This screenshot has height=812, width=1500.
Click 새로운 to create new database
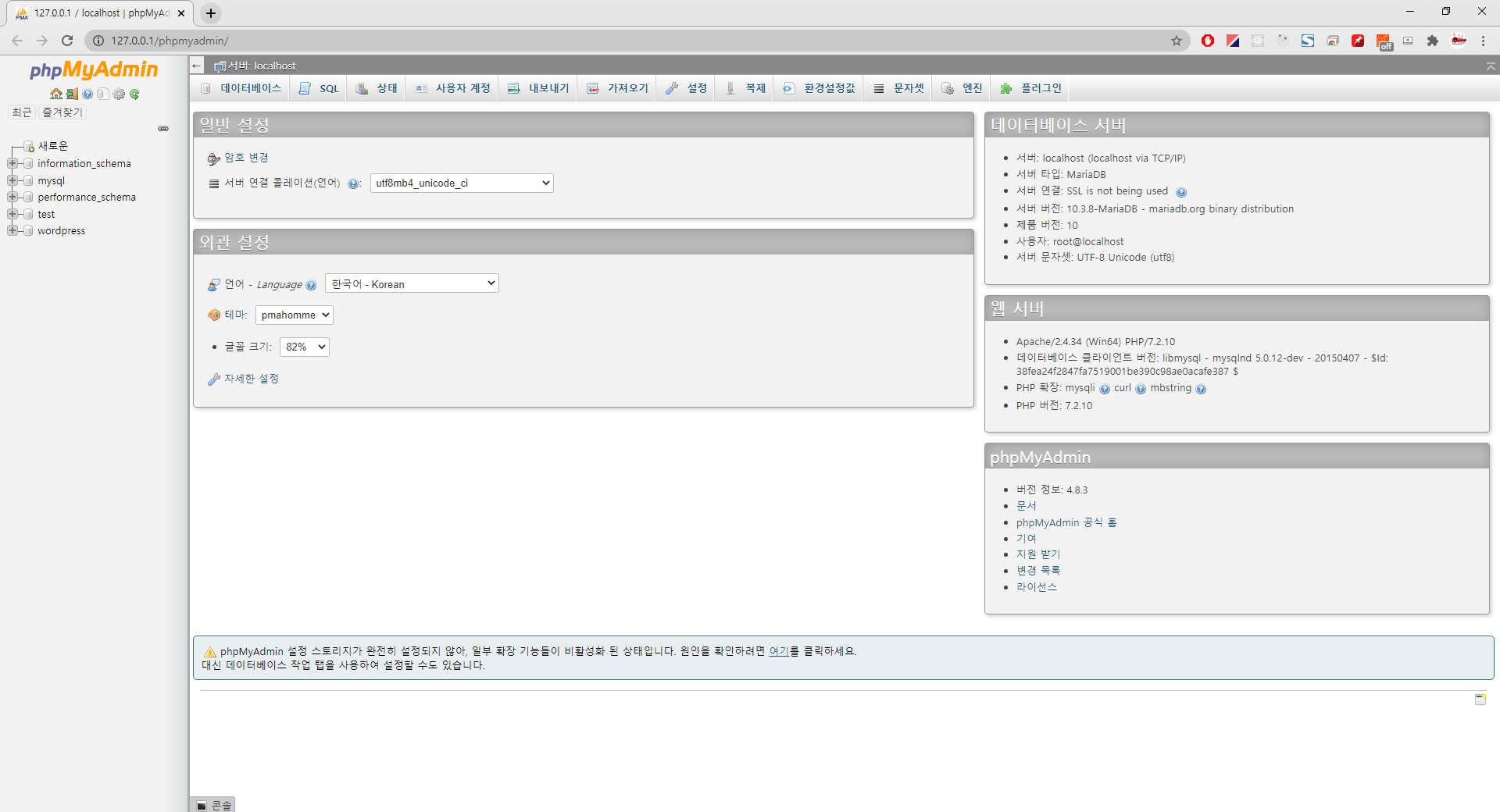tap(53, 146)
